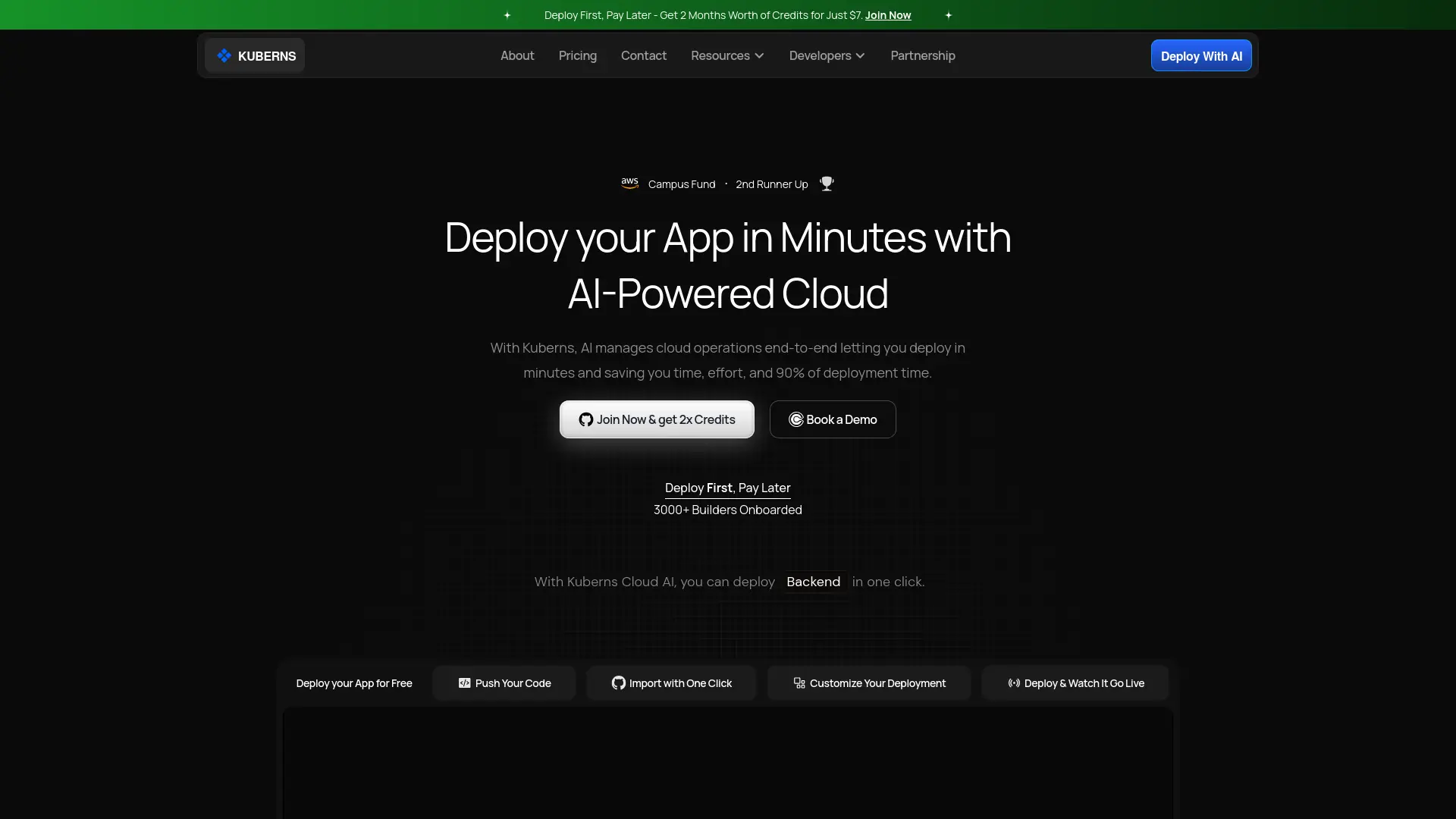Click the broadcast icon on Deploy & Watch It Go Live
Viewport: 1456px width, 819px height.
[1013, 682]
